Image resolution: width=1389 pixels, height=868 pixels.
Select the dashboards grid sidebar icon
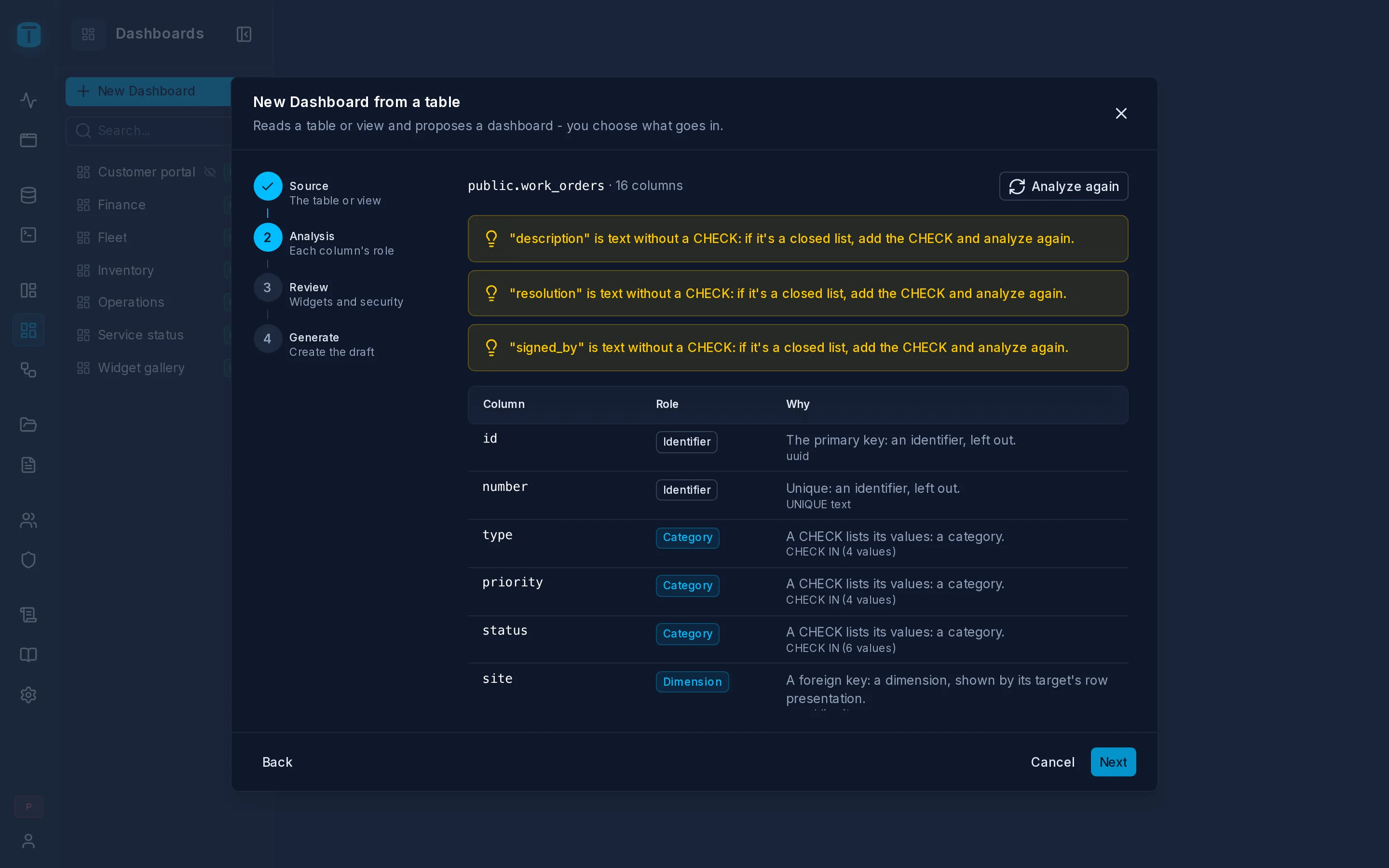28,330
